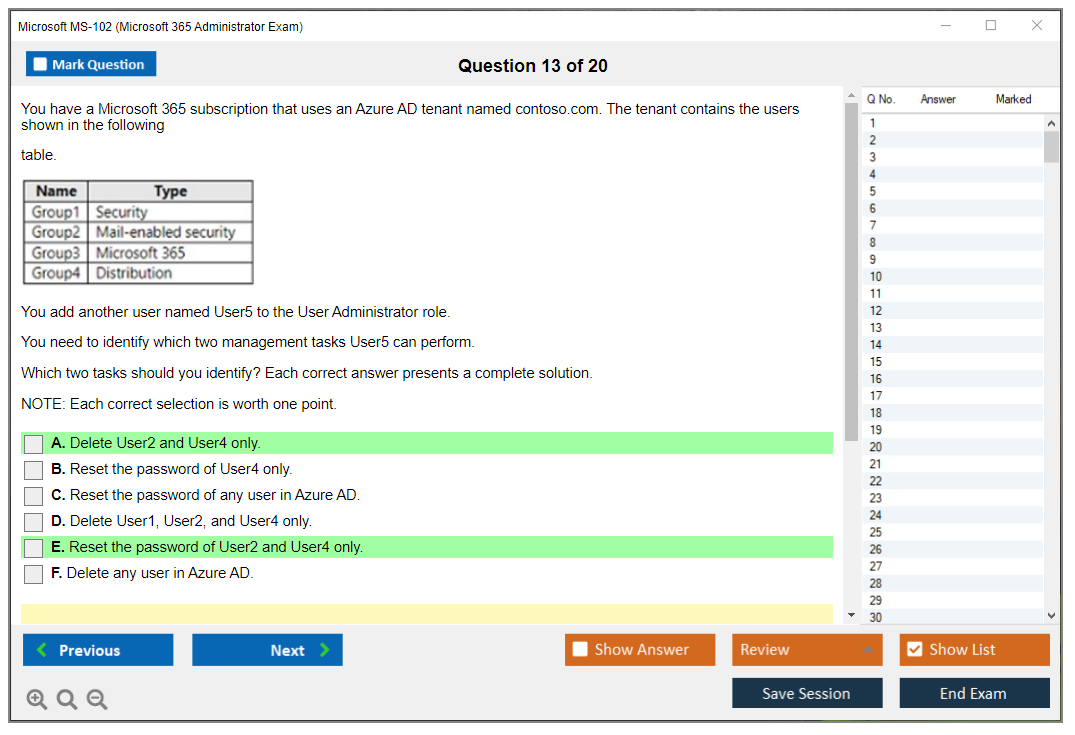
Task: Click question list scroll down arrow
Action: (1051, 616)
